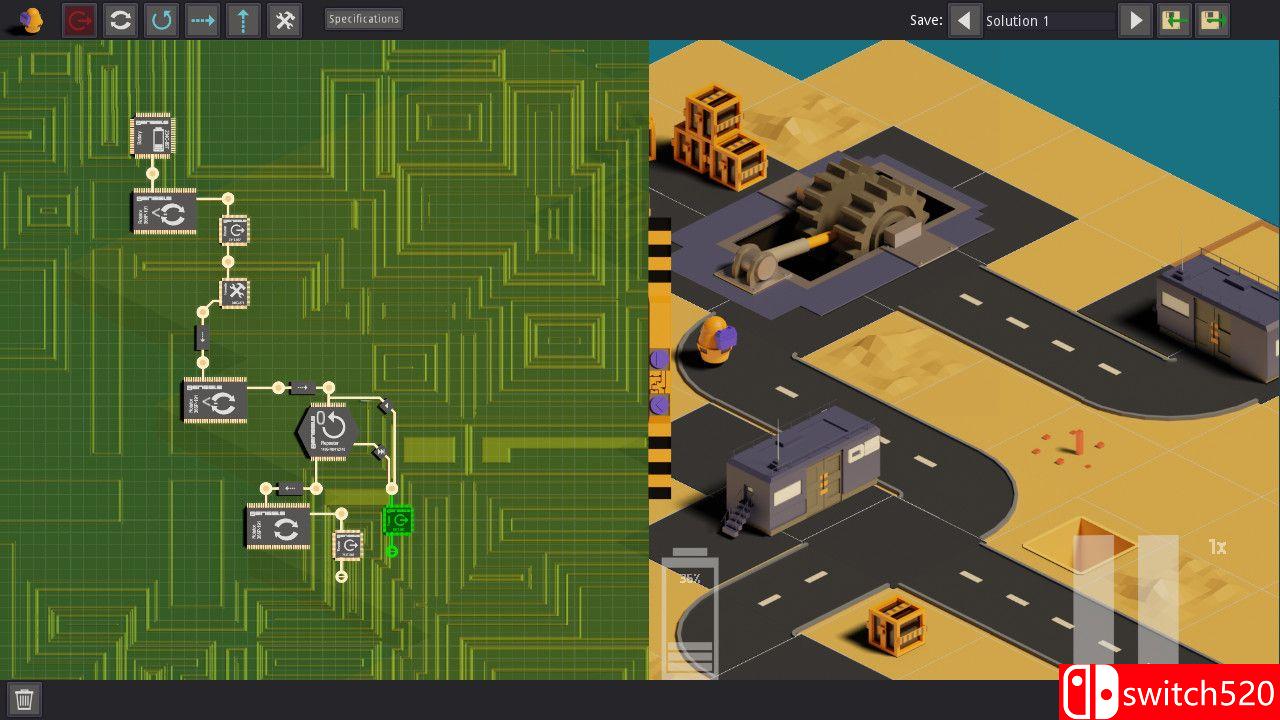Select the hammer and wrench tool
1280x720 pixels.
click(x=284, y=20)
